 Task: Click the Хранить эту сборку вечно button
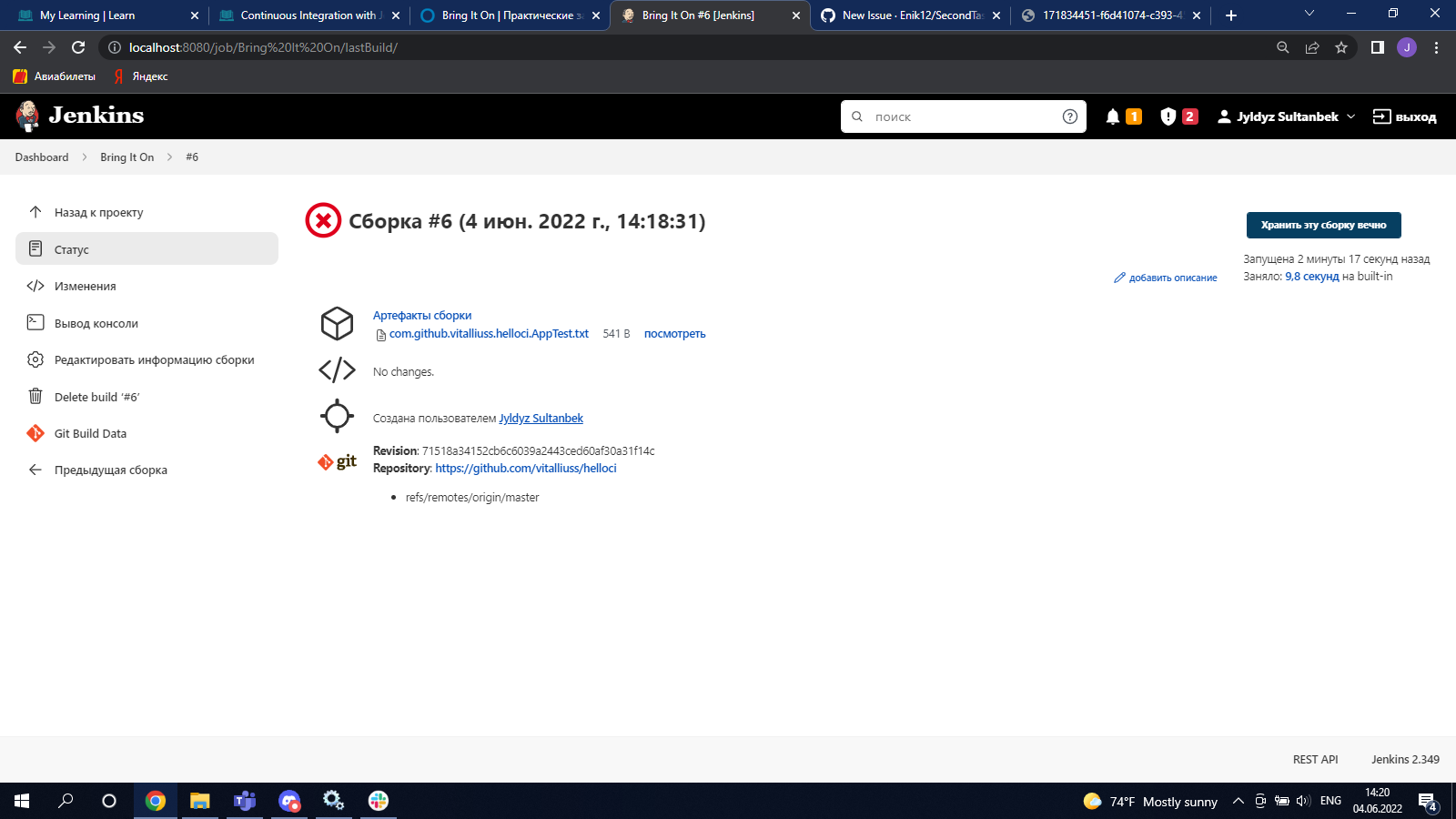pos(1323,225)
